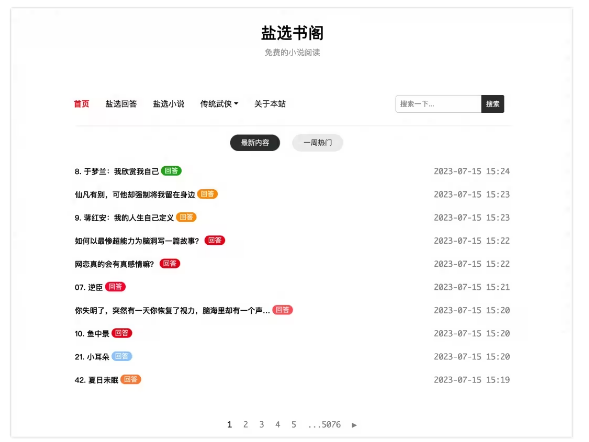Open the 首页 nav item
Image resolution: width=589 pixels, height=442 pixels.
pos(82,104)
